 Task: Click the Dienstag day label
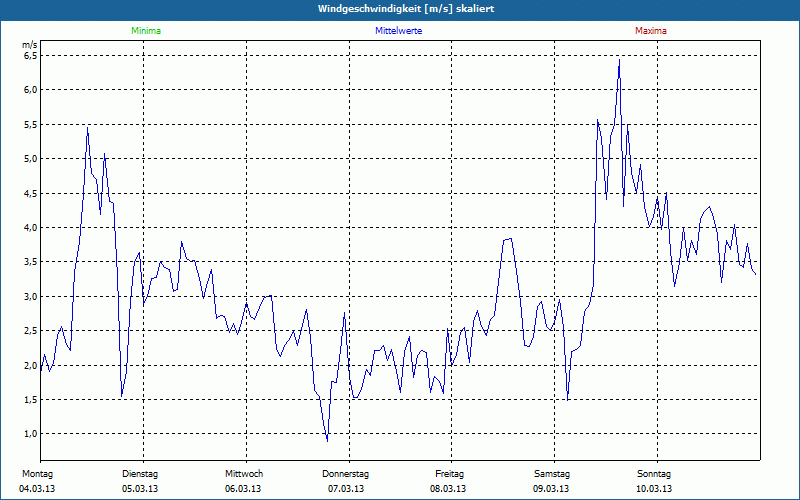[140, 474]
